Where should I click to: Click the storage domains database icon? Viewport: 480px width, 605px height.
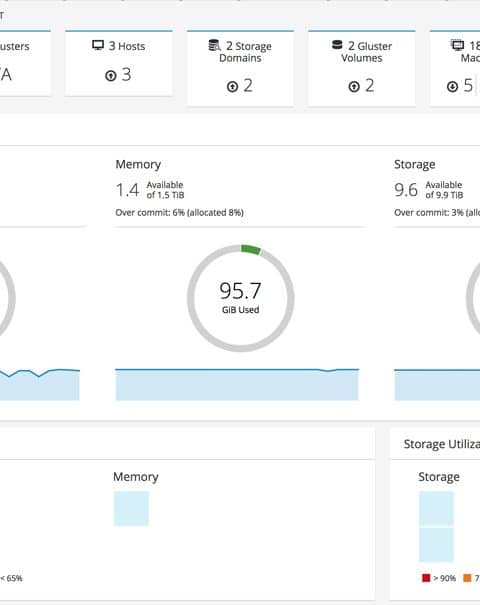click(214, 45)
